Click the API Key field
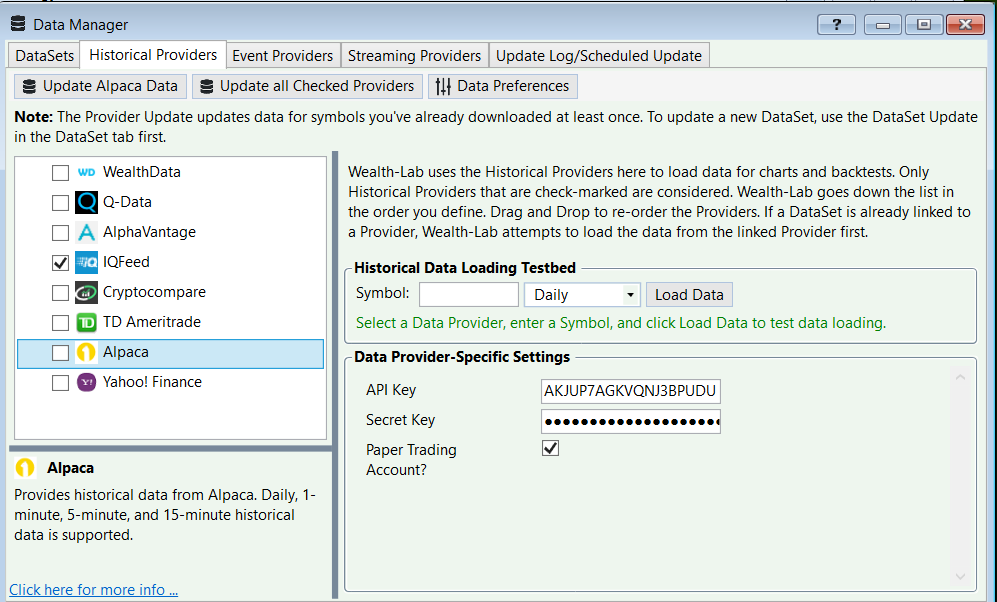 pyautogui.click(x=631, y=391)
